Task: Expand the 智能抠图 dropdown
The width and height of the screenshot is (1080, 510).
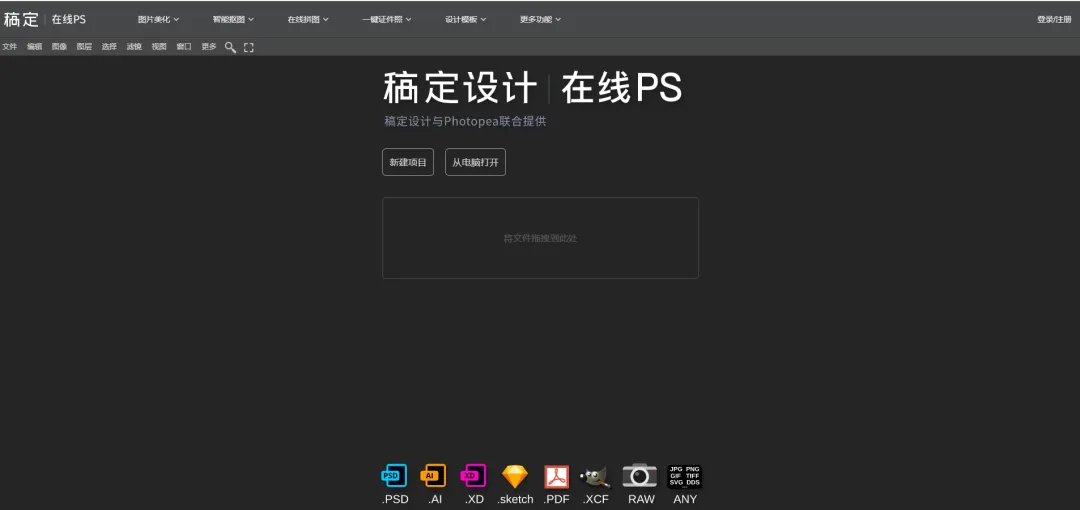Action: [233, 19]
